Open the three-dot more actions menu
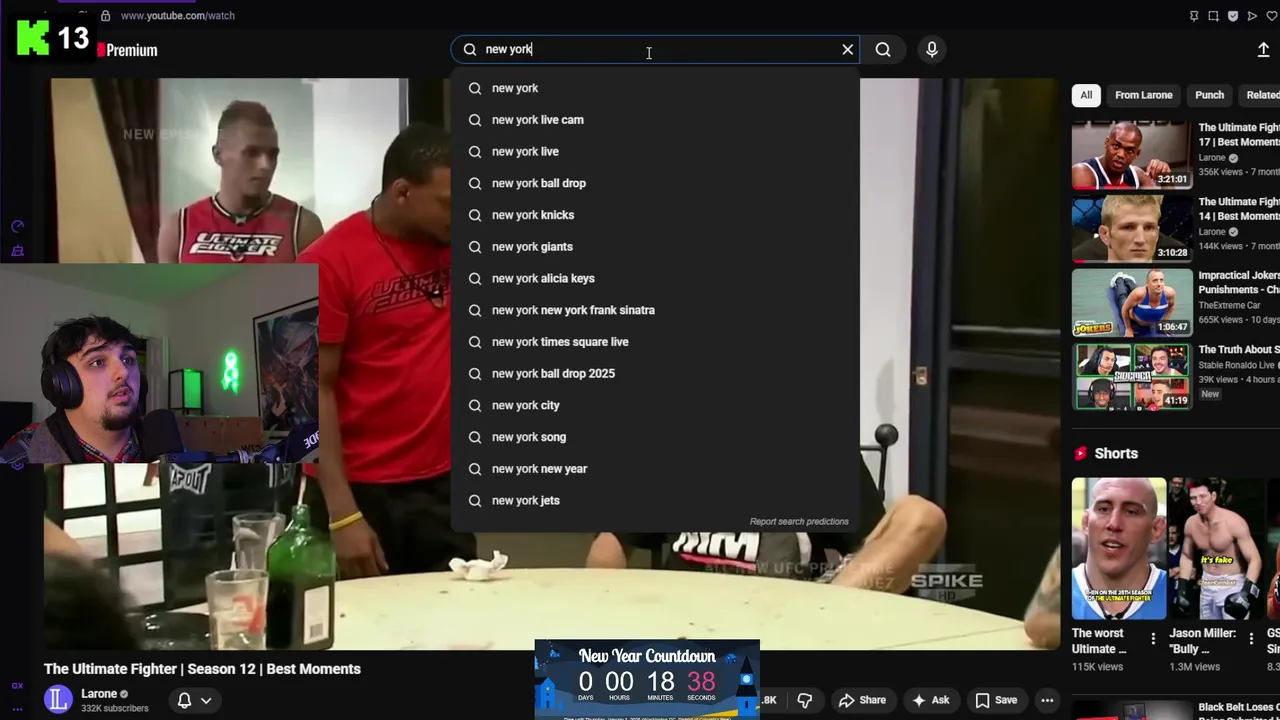1280x720 pixels. (1047, 700)
